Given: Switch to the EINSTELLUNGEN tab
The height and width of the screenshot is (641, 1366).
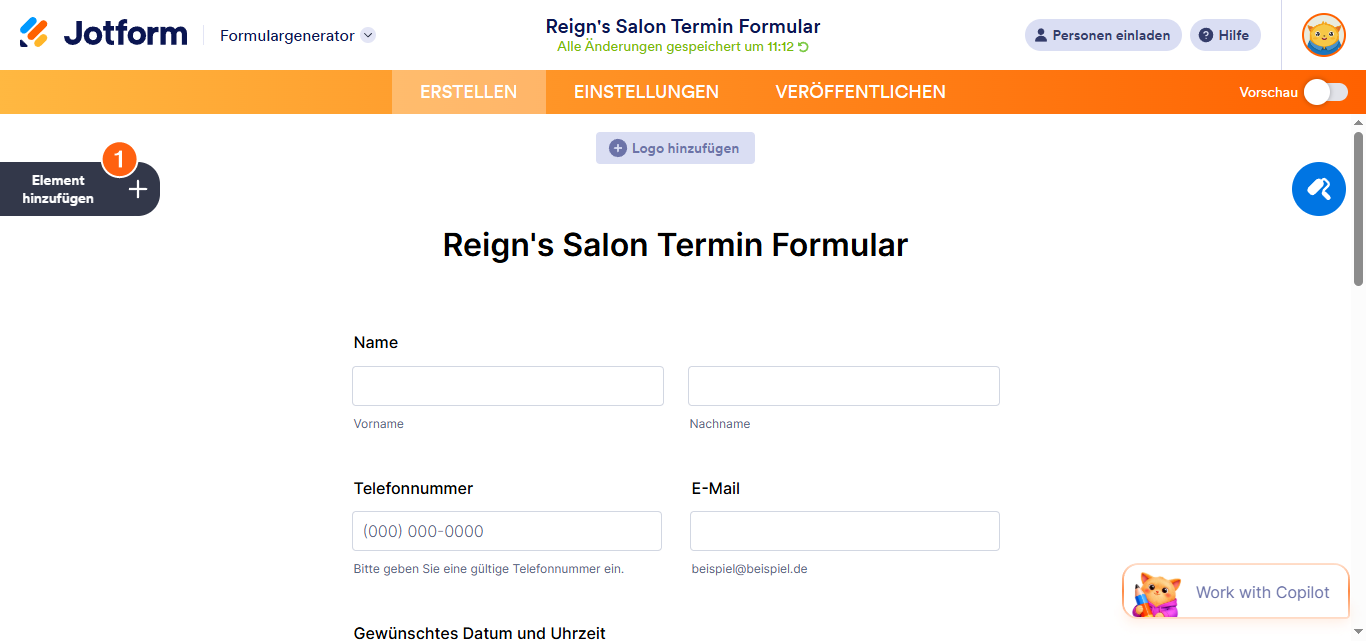Looking at the screenshot, I should (x=646, y=92).
